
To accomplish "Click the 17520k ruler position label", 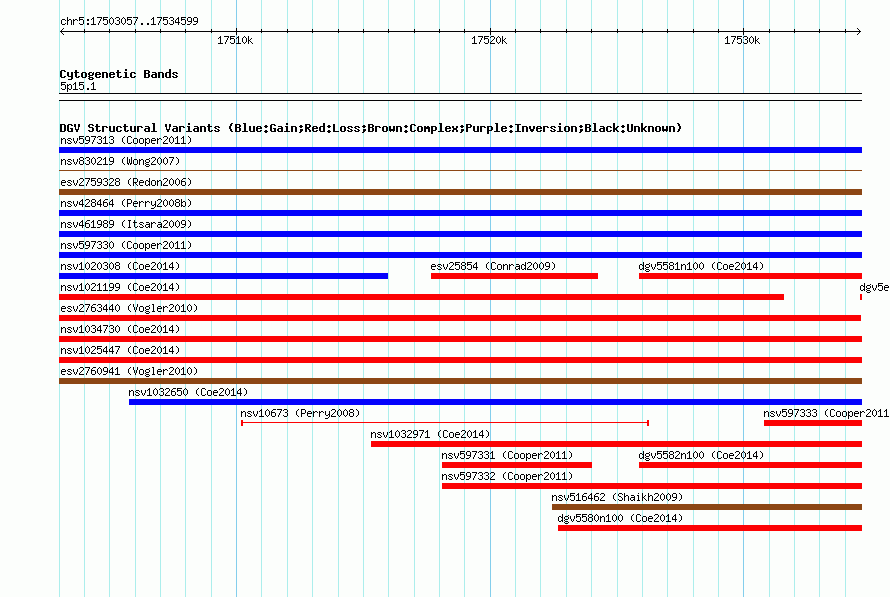I will click(x=489, y=40).
